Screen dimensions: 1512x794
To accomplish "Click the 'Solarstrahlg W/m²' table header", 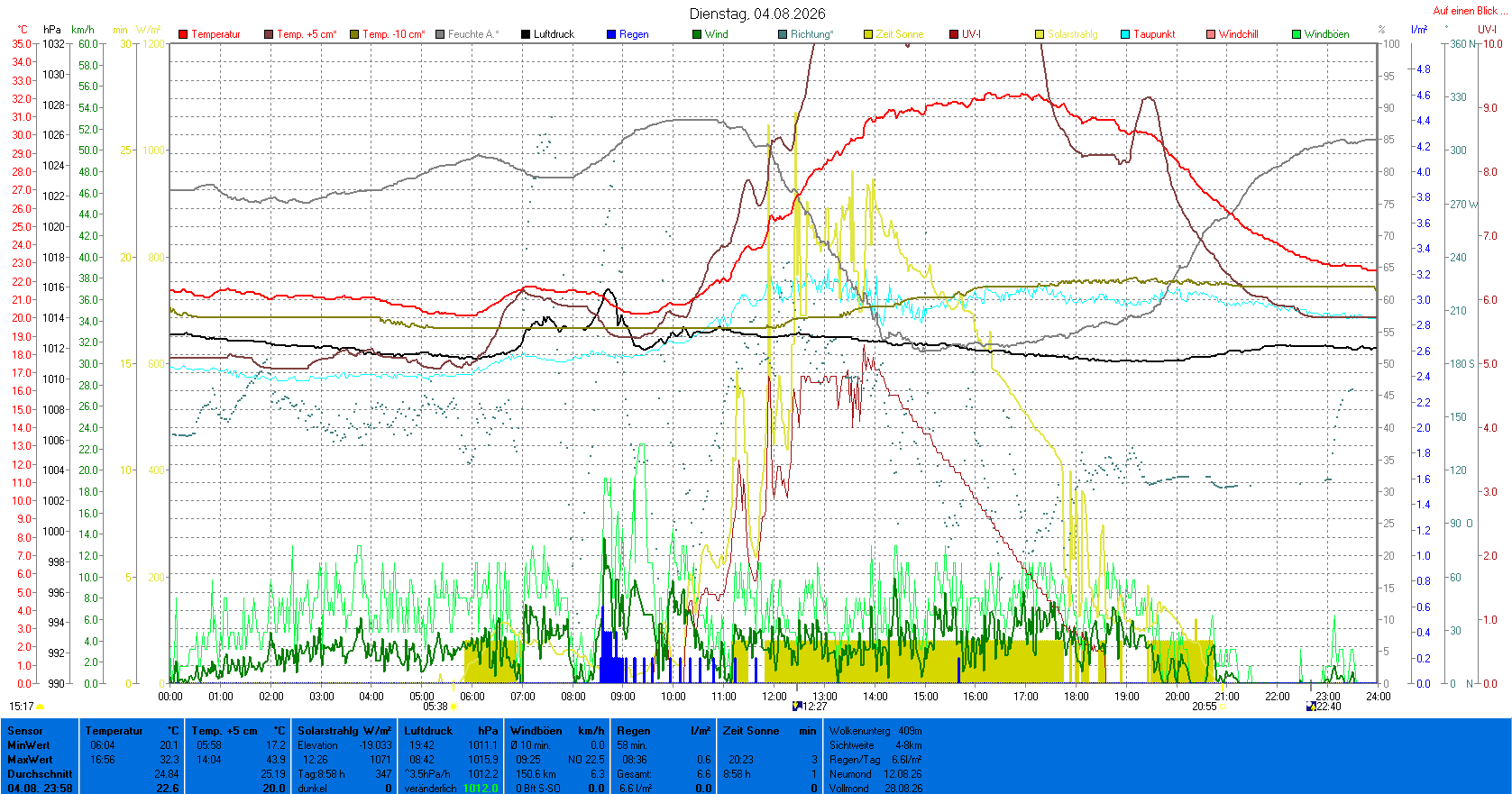I will tap(344, 731).
